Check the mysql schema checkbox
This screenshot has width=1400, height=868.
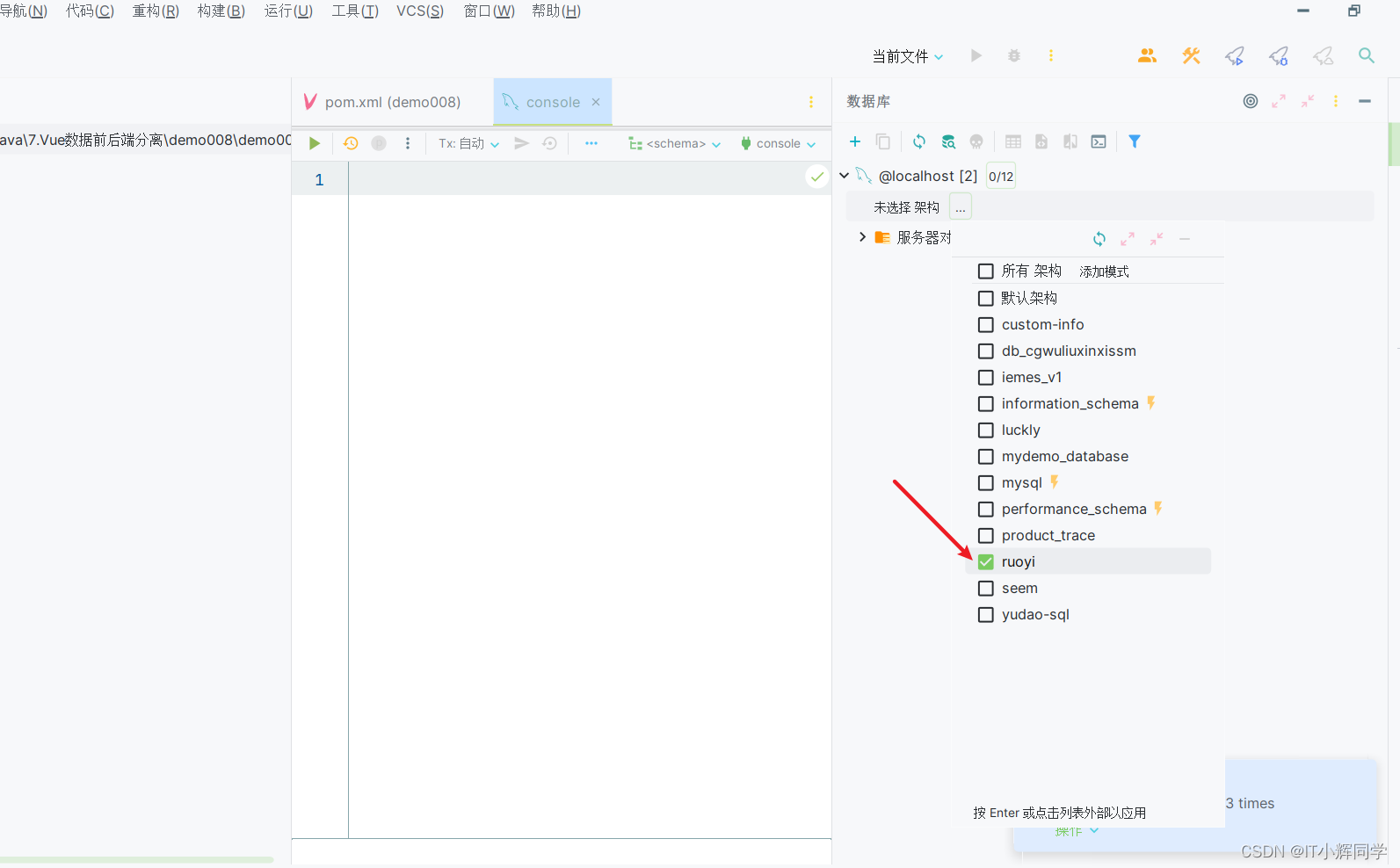pyautogui.click(x=986, y=483)
